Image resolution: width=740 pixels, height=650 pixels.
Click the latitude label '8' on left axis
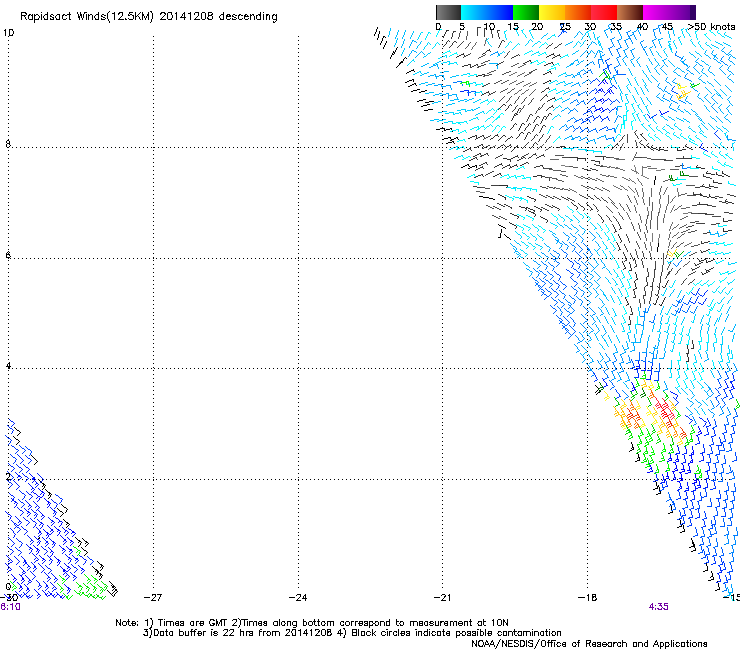click(x=8, y=144)
